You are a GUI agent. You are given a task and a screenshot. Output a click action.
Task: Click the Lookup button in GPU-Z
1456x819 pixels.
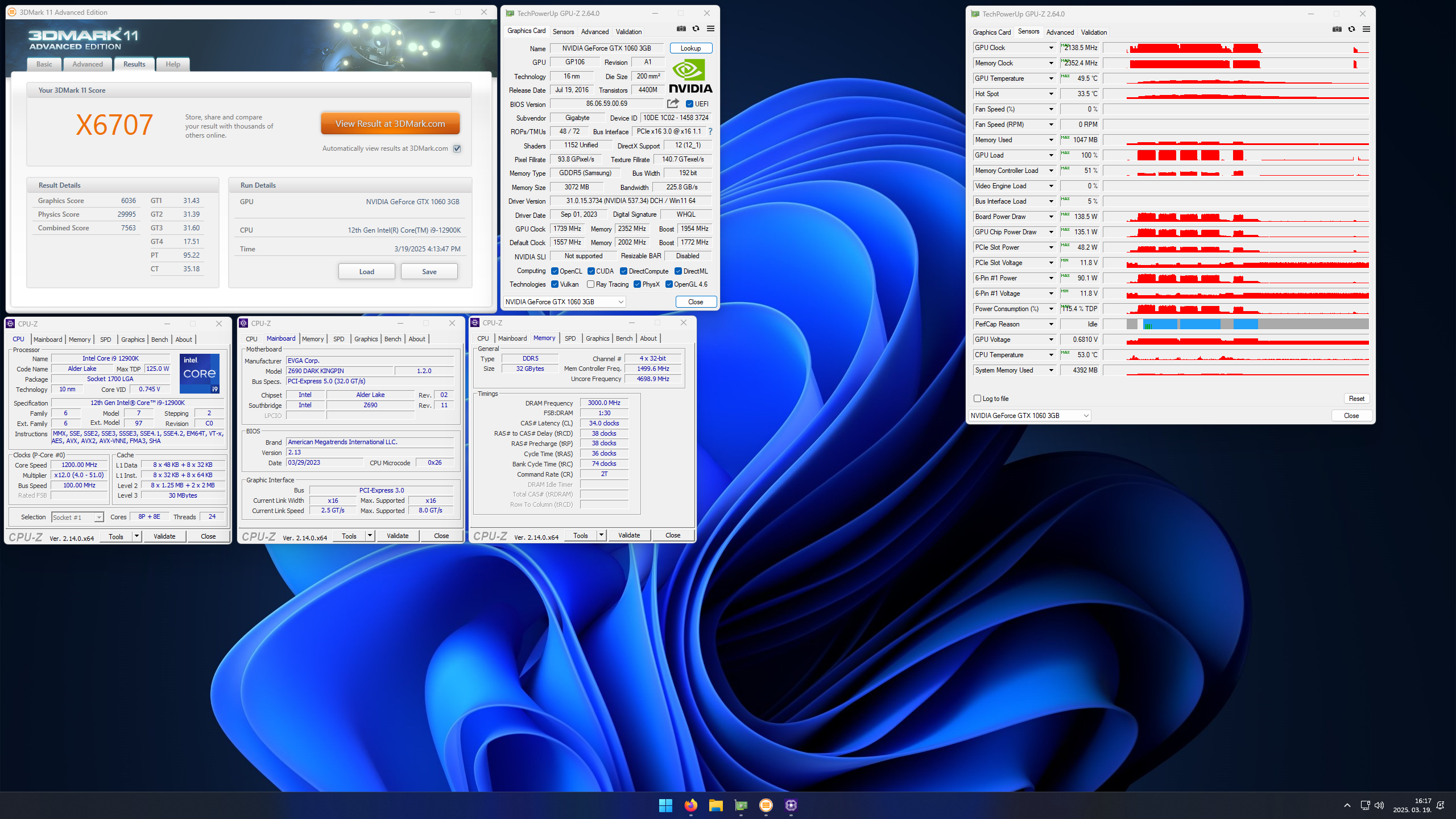pyautogui.click(x=690, y=48)
